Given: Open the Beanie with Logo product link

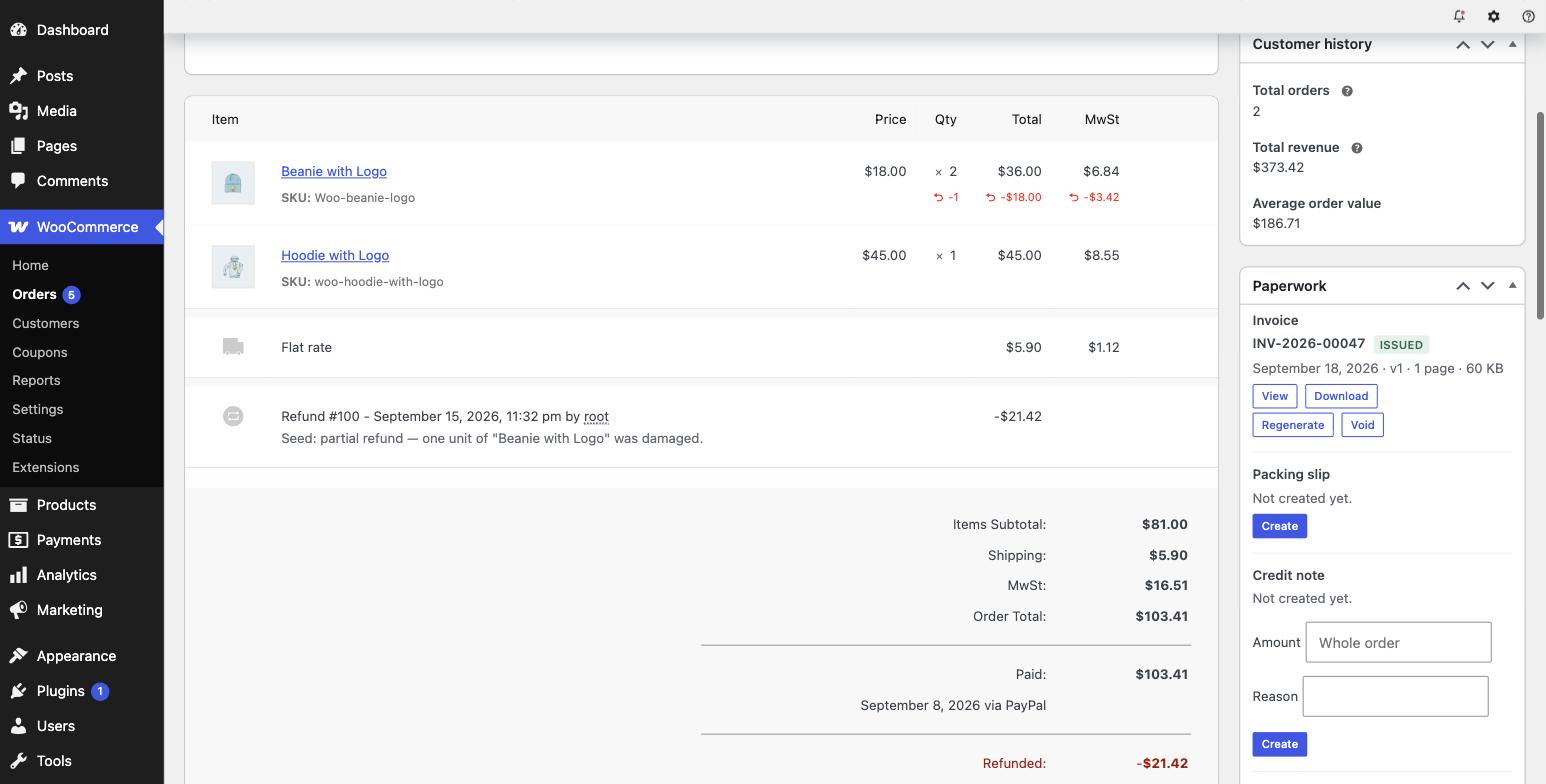Looking at the screenshot, I should click(x=334, y=171).
